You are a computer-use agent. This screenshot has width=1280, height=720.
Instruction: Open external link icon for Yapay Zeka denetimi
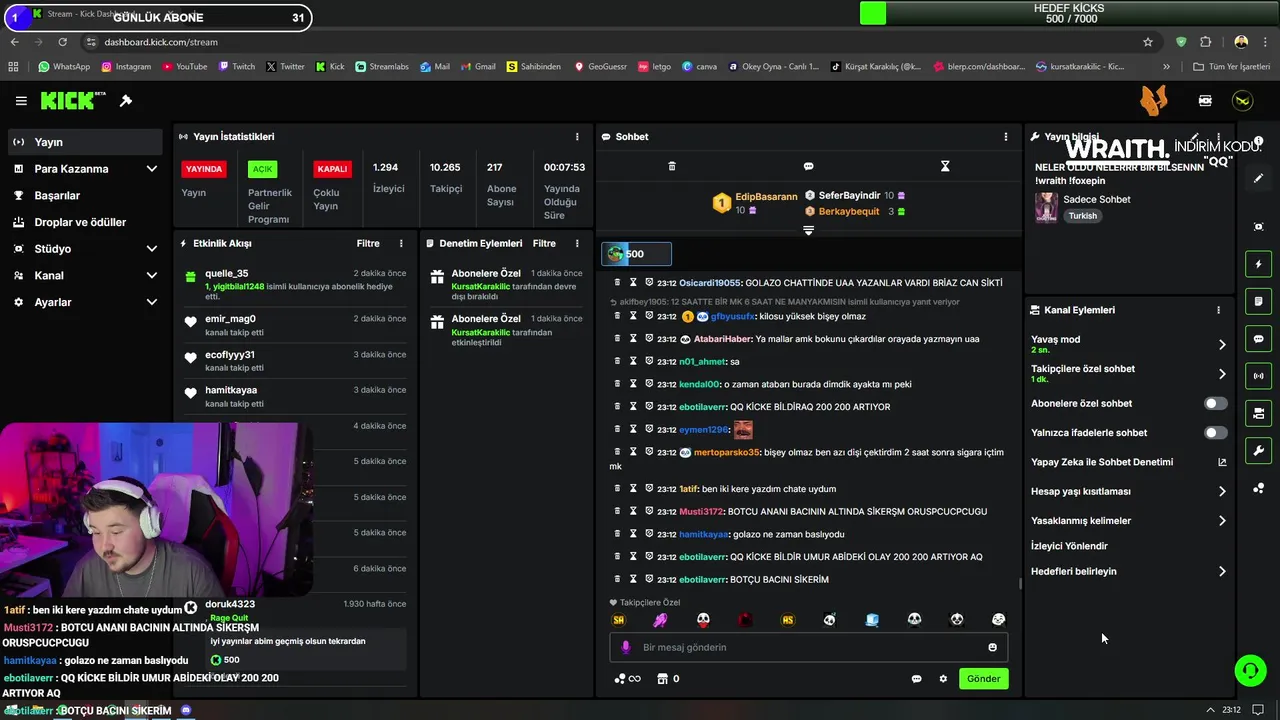point(1221,462)
